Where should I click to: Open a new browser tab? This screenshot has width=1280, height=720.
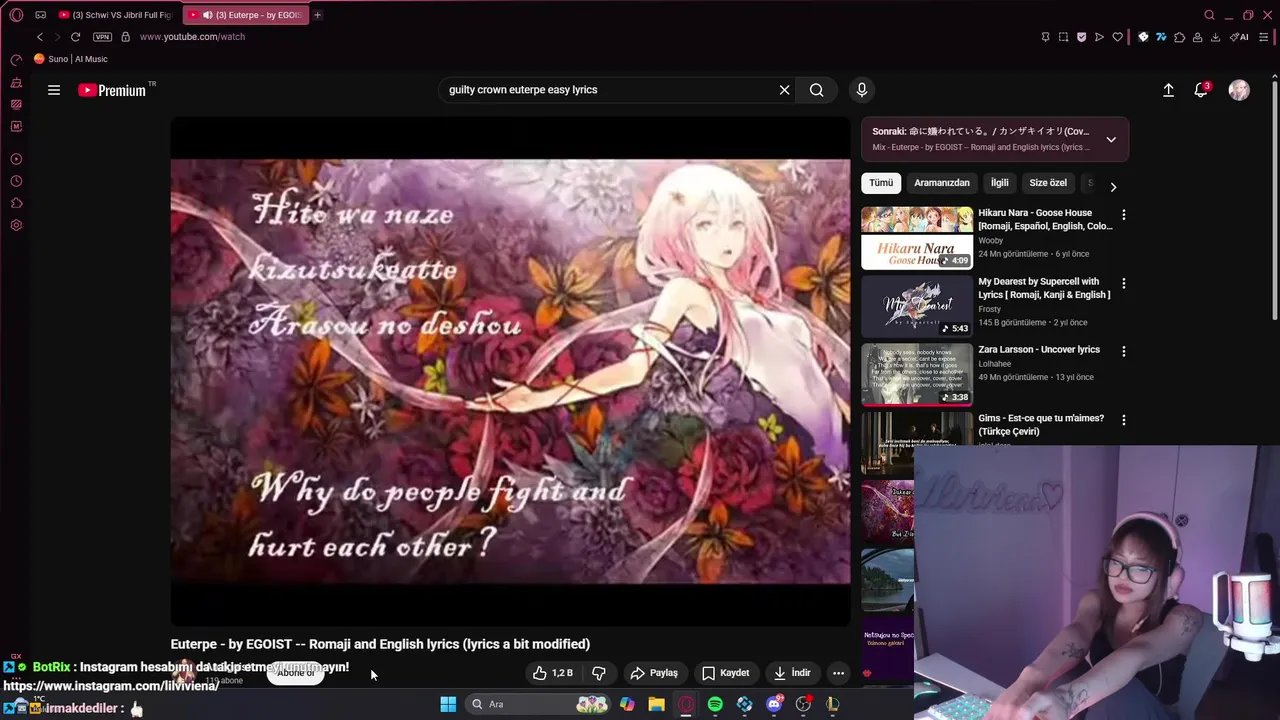pos(317,15)
